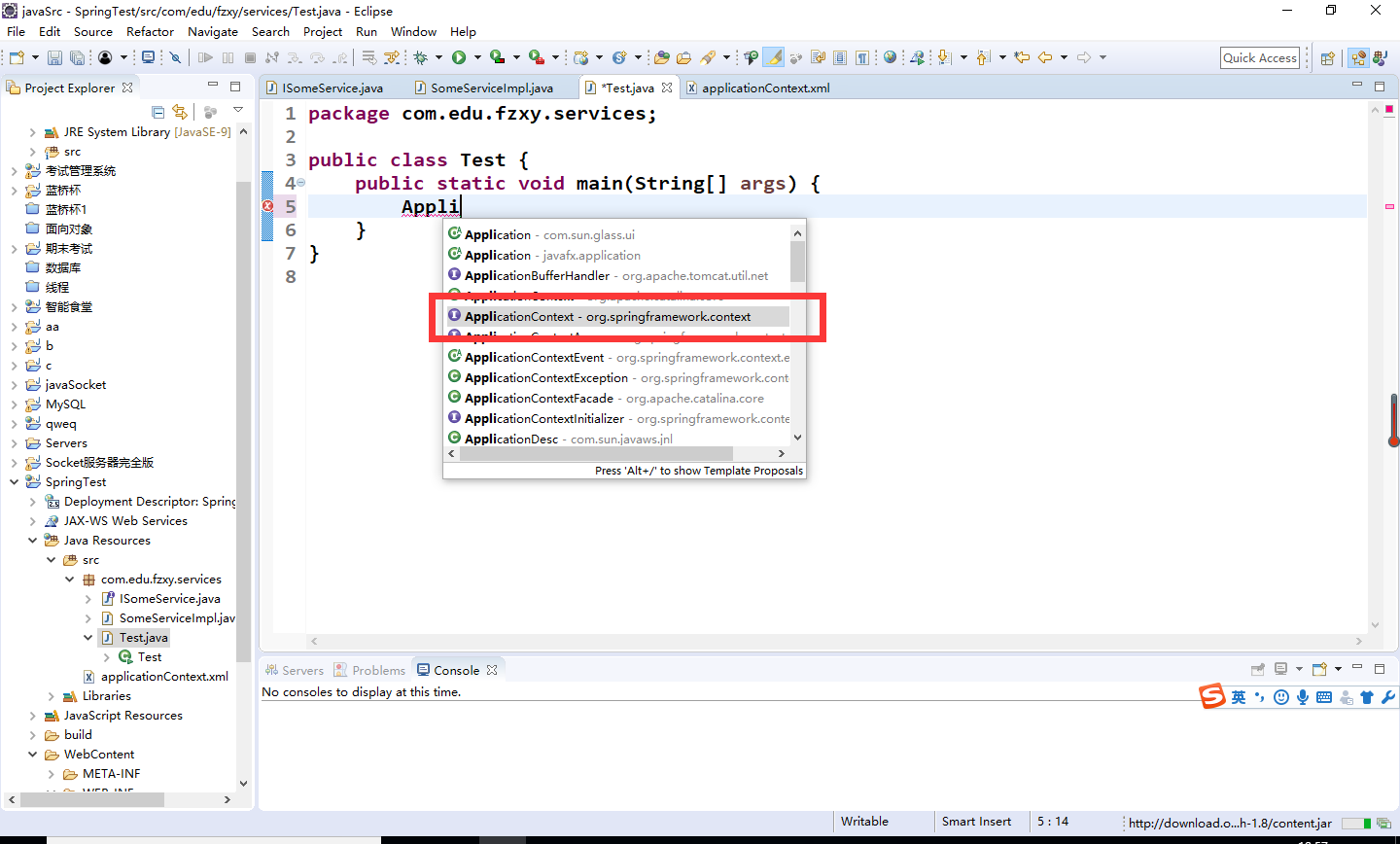Toggle Sogou English/Chinese mode indicator 英
This screenshot has width=1400, height=844.
tap(1238, 697)
